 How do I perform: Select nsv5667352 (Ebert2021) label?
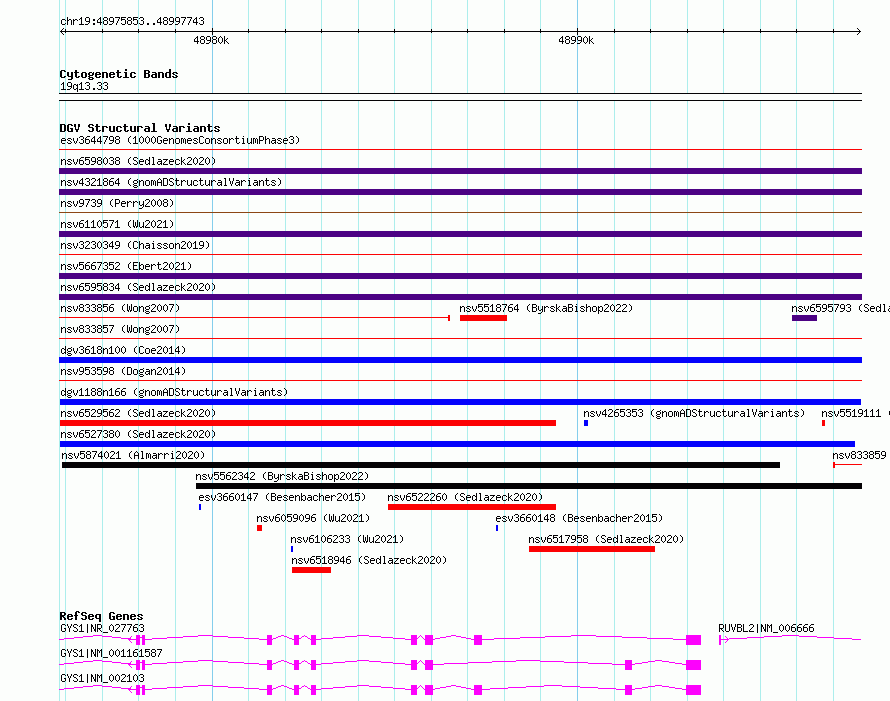[126, 266]
